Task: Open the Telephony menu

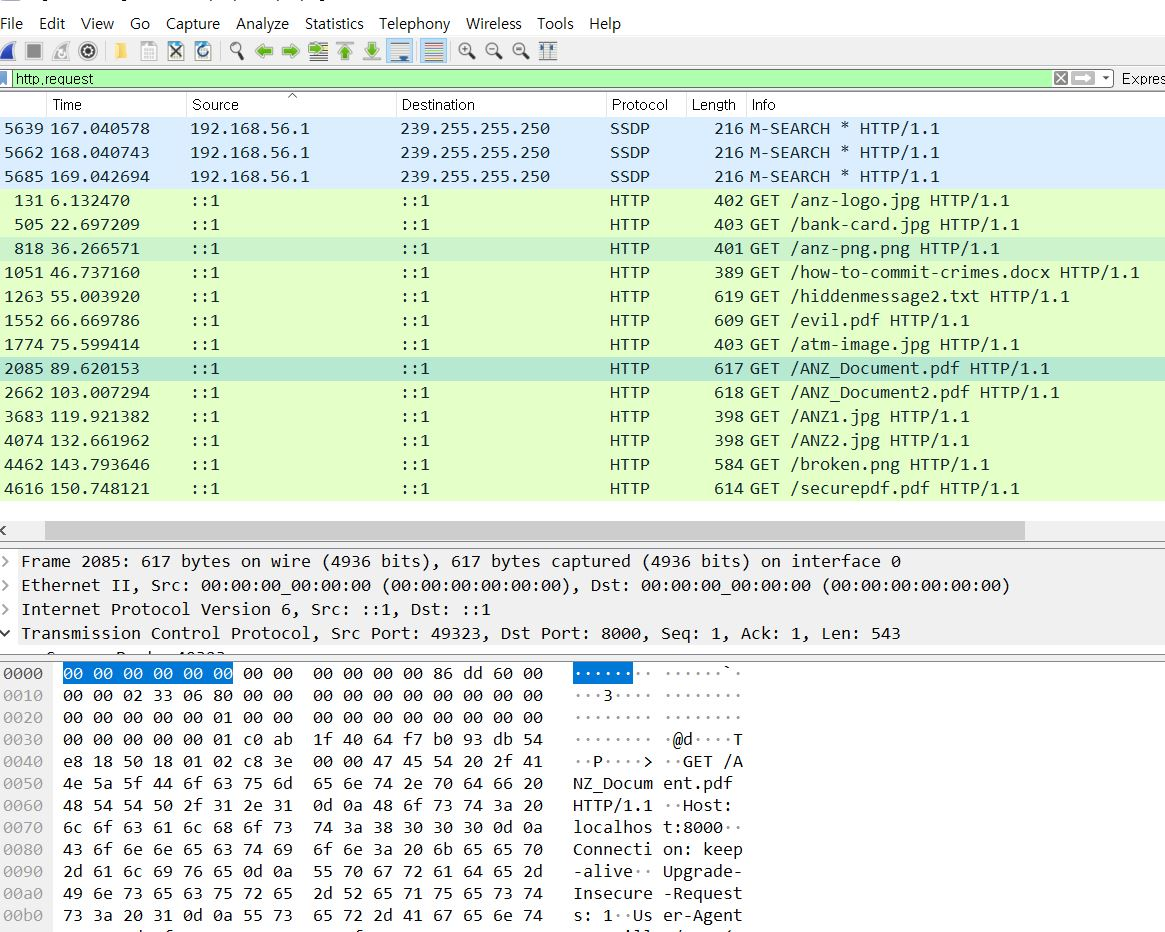Action: click(415, 24)
